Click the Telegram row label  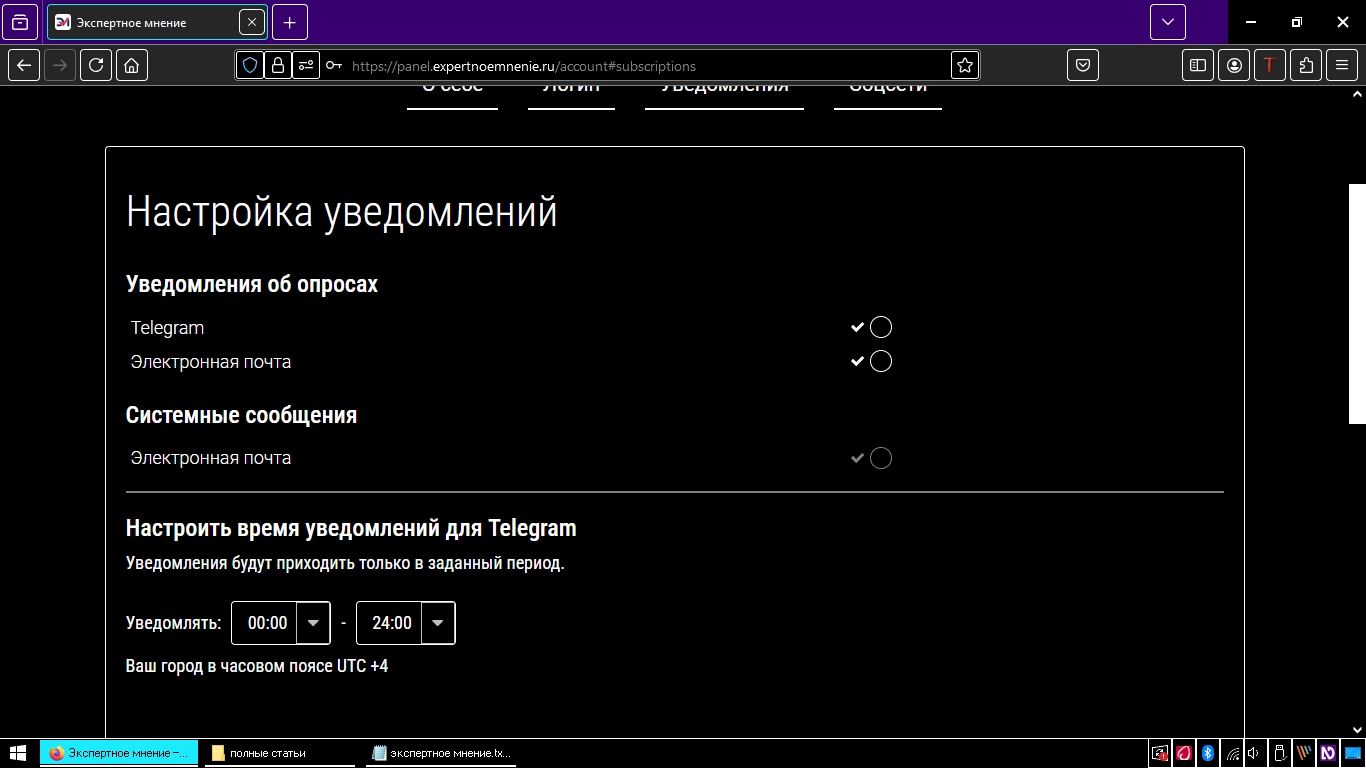pos(167,327)
